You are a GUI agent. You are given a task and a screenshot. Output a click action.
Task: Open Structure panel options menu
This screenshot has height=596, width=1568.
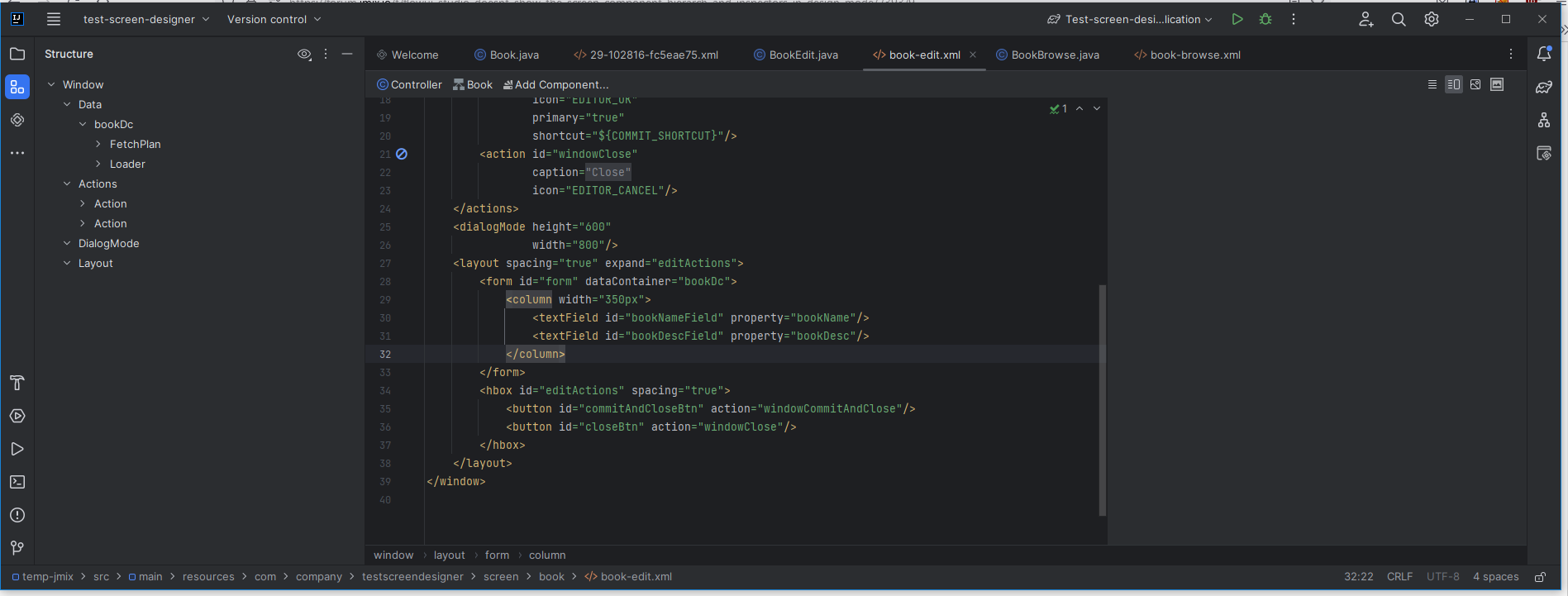point(326,54)
